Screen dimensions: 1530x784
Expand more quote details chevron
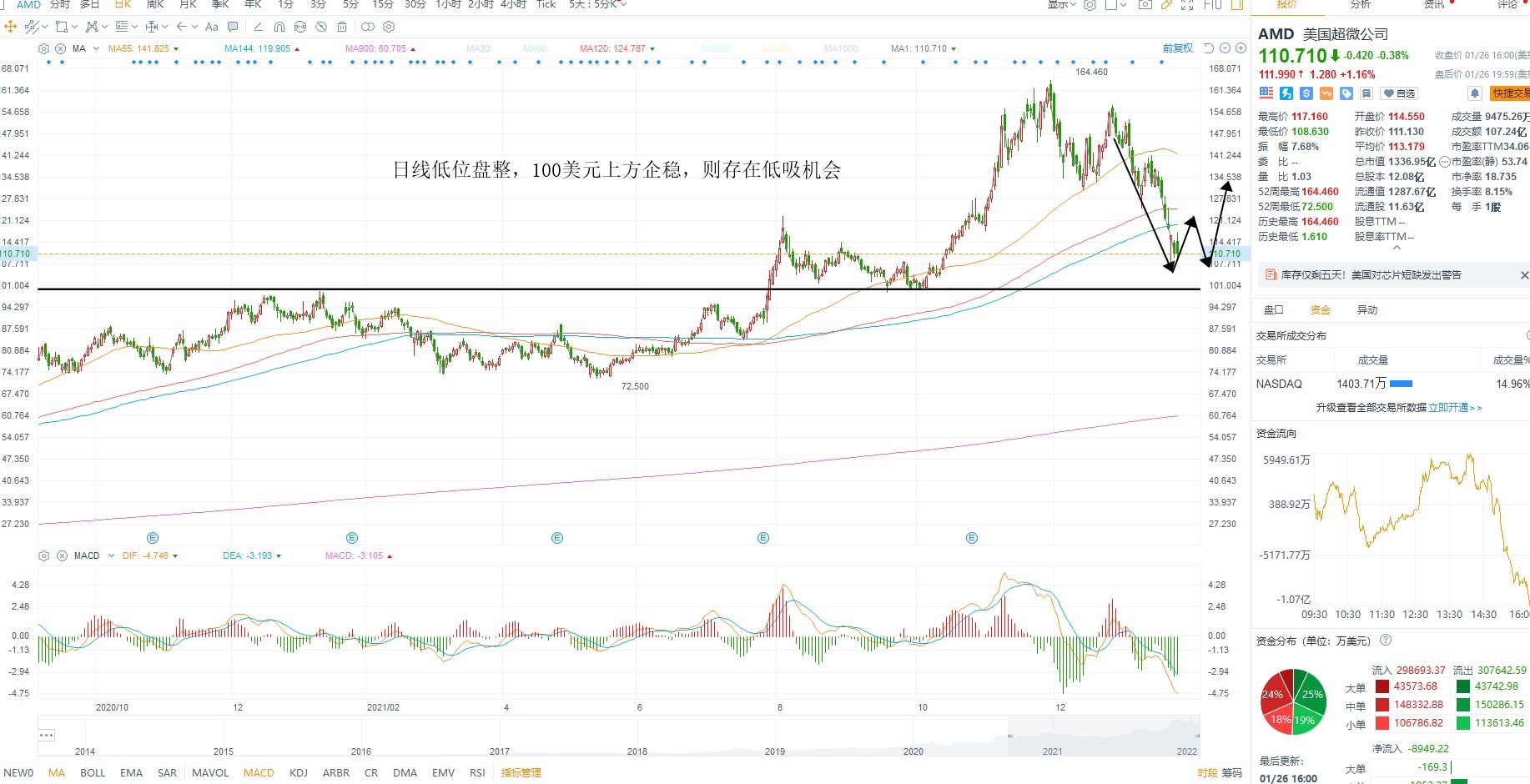(1397, 249)
